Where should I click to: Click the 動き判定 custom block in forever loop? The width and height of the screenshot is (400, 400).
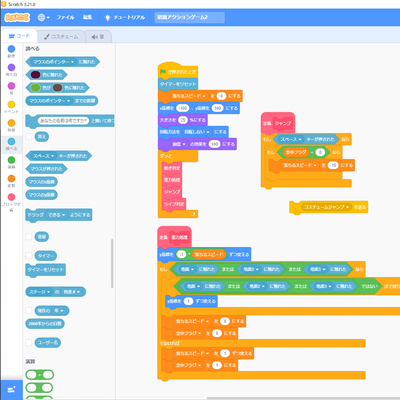[172, 168]
